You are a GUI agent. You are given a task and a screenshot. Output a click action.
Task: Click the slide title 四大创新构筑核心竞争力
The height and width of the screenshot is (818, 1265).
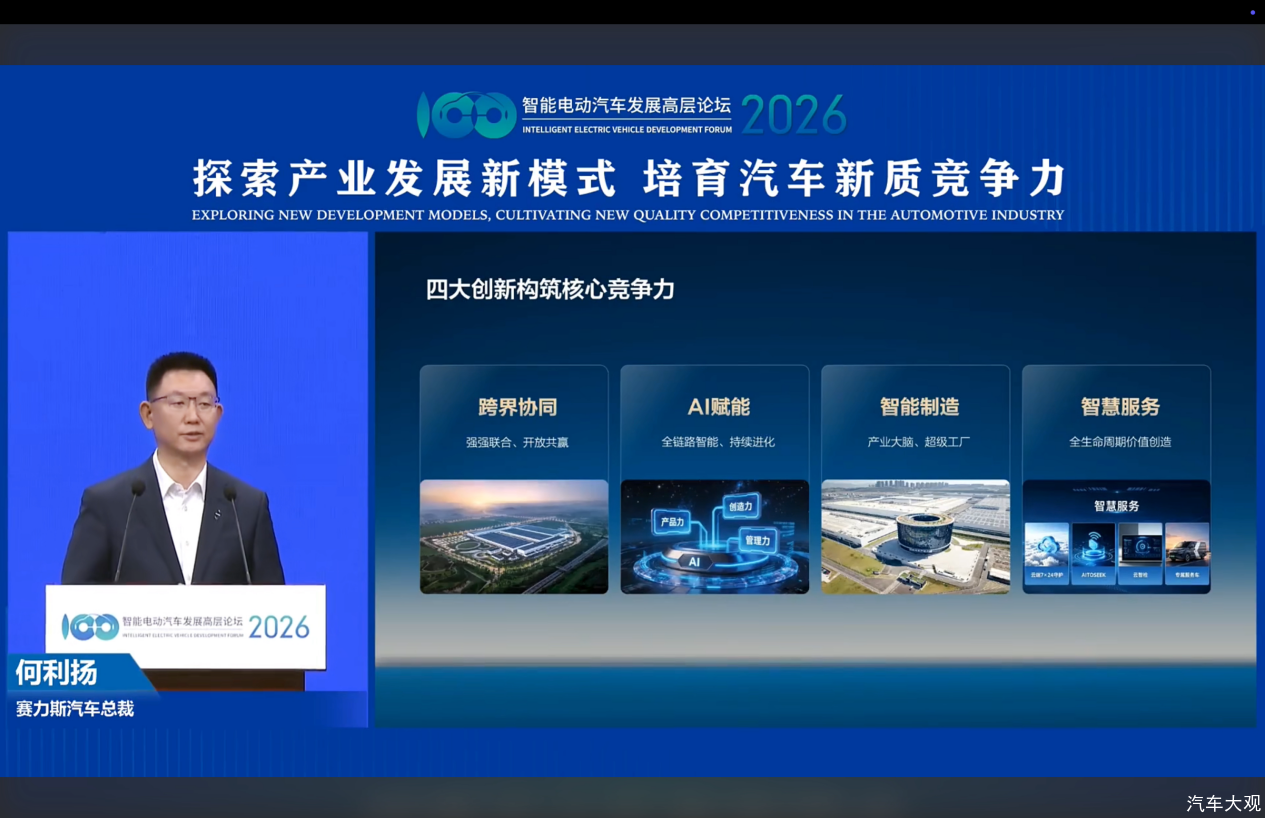coord(550,290)
